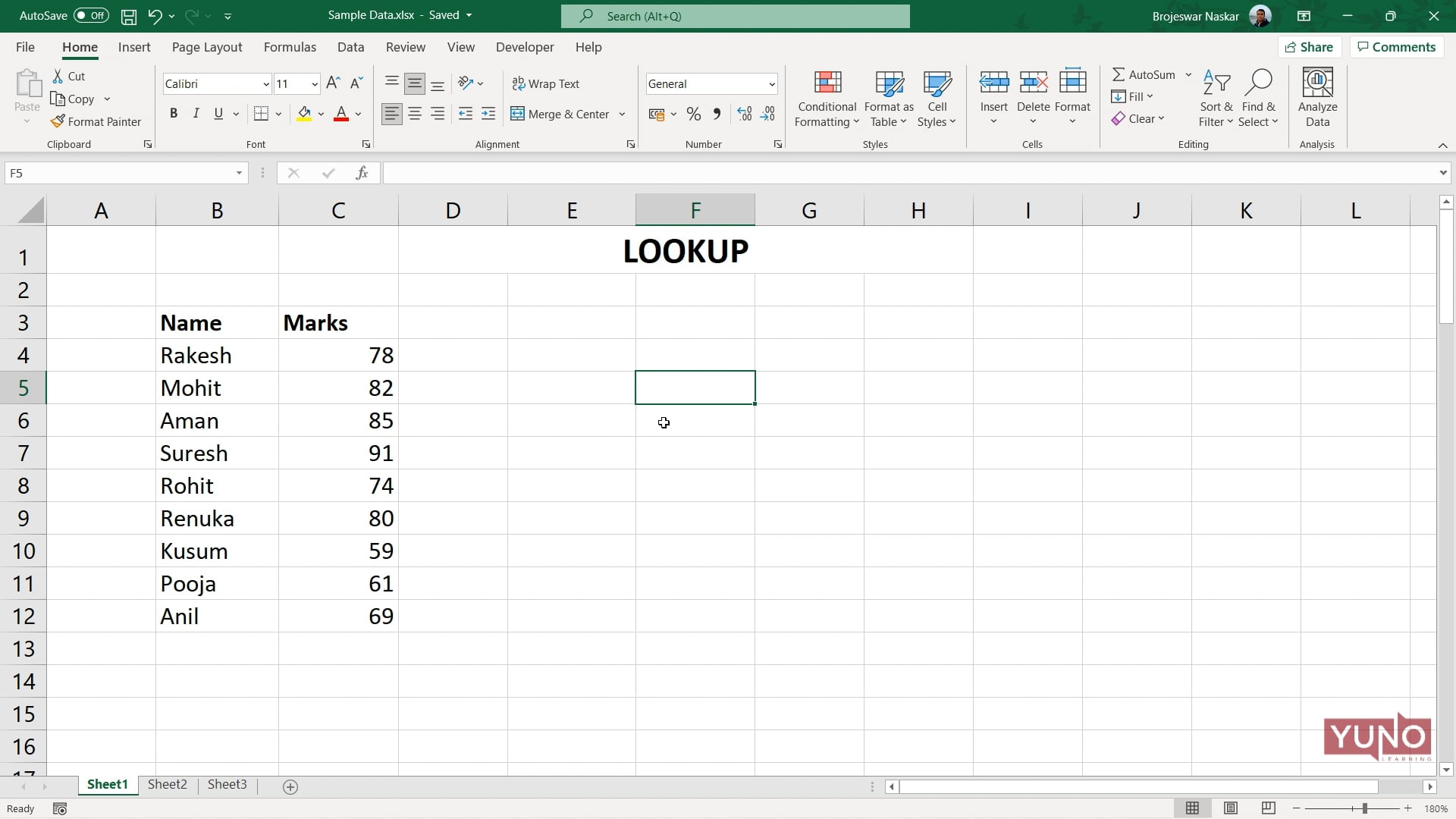
Task: Click the Align Right icon
Action: [x=438, y=114]
